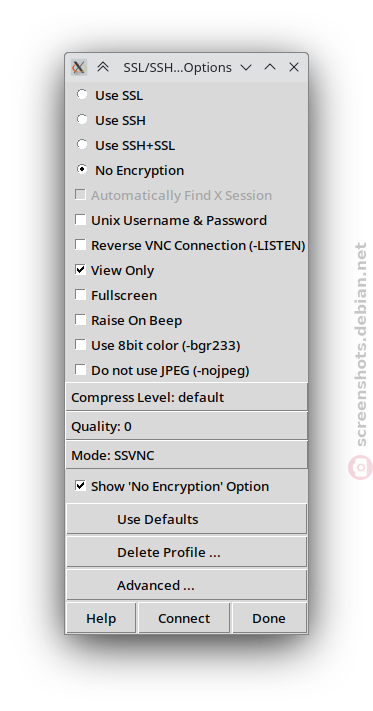Open the Quality selector menu
This screenshot has height=711, width=373.
click(186, 426)
